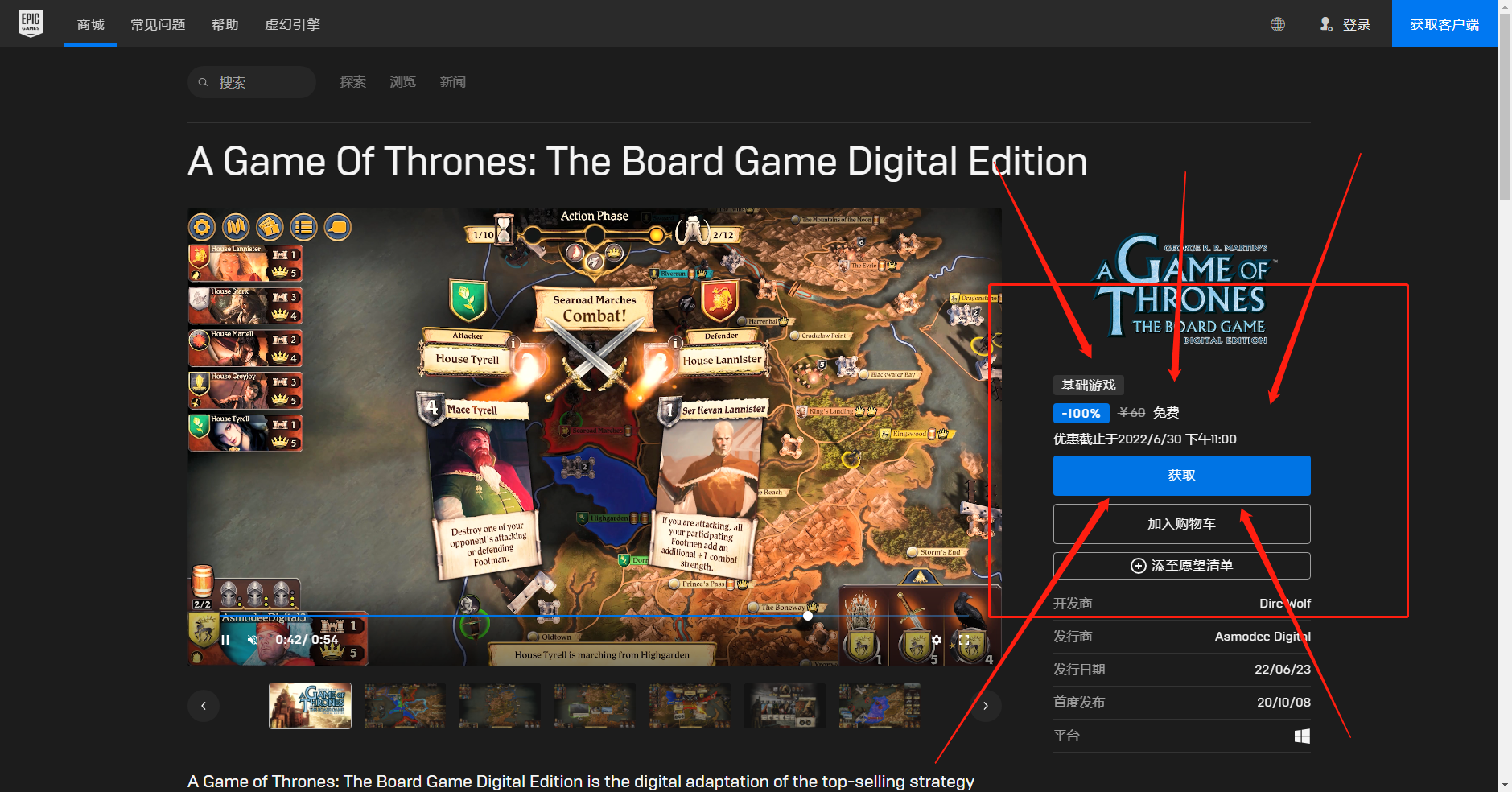
Task: Click the Windows platform icon under 平台
Action: (1303, 735)
